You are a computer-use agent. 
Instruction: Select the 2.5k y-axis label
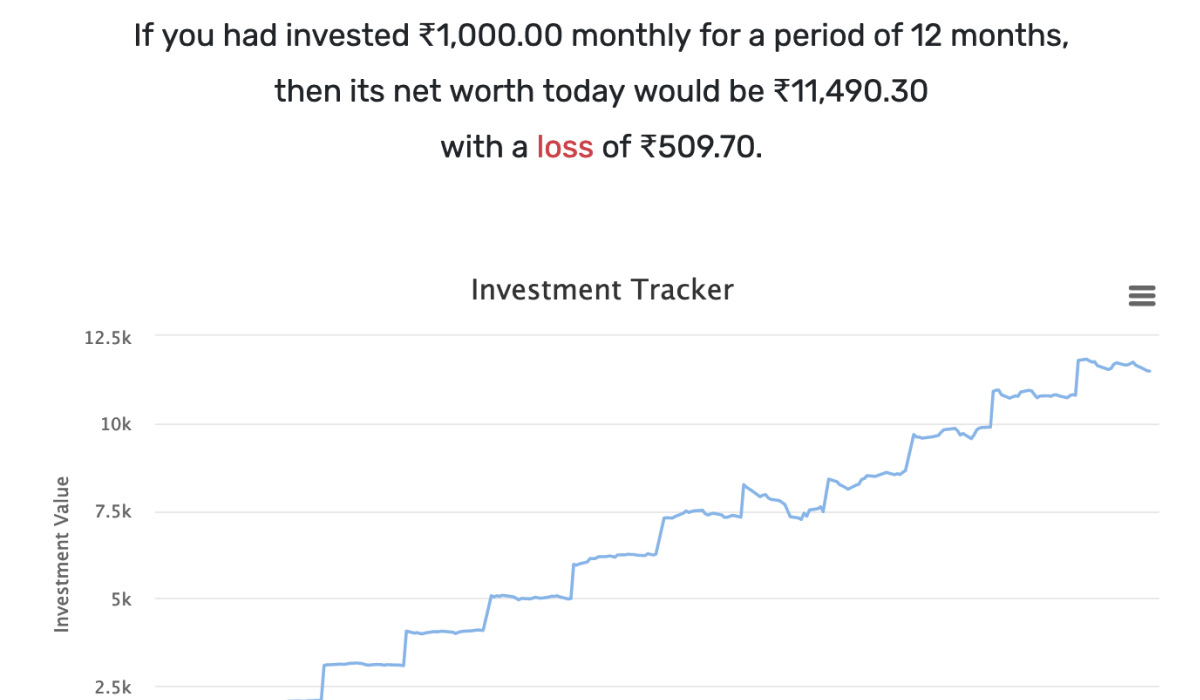click(x=112, y=687)
